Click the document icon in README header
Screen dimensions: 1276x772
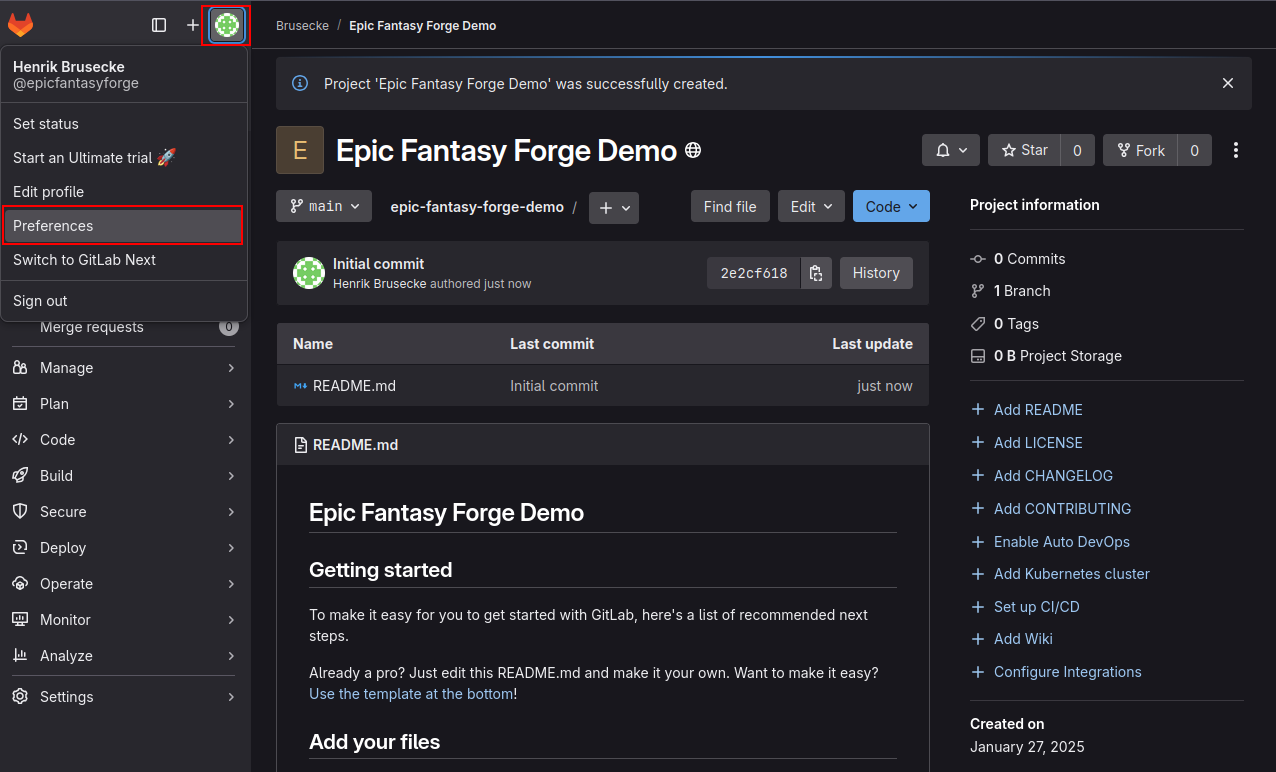[x=300, y=444]
